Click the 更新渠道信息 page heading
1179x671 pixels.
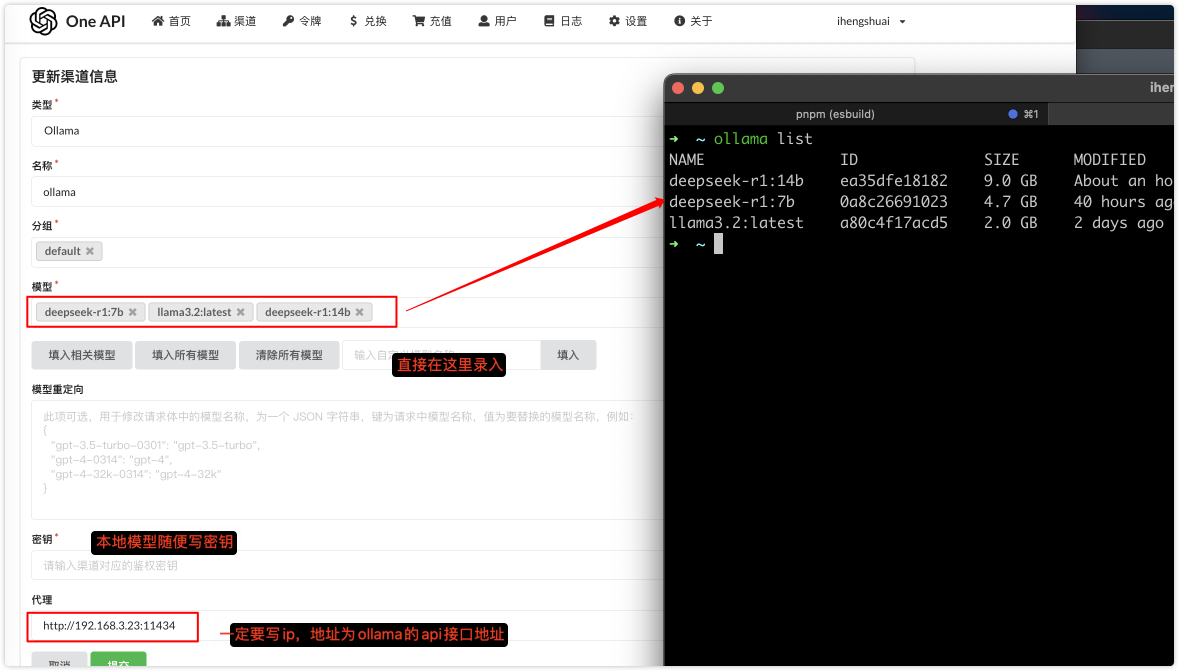pyautogui.click(x=74, y=77)
